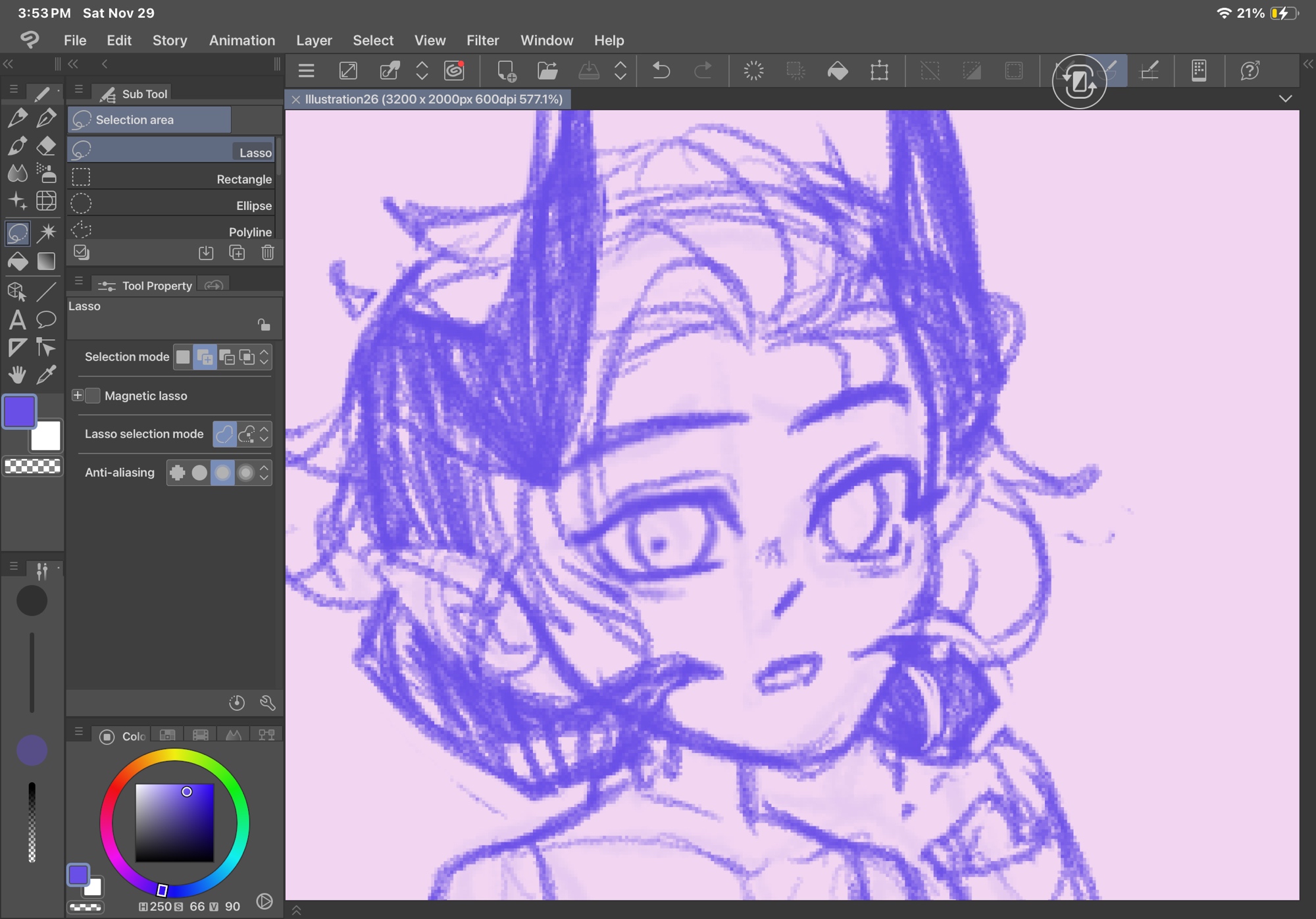The image size is (1316, 919).
Task: Click the Undo arrow in the command bar
Action: click(661, 70)
